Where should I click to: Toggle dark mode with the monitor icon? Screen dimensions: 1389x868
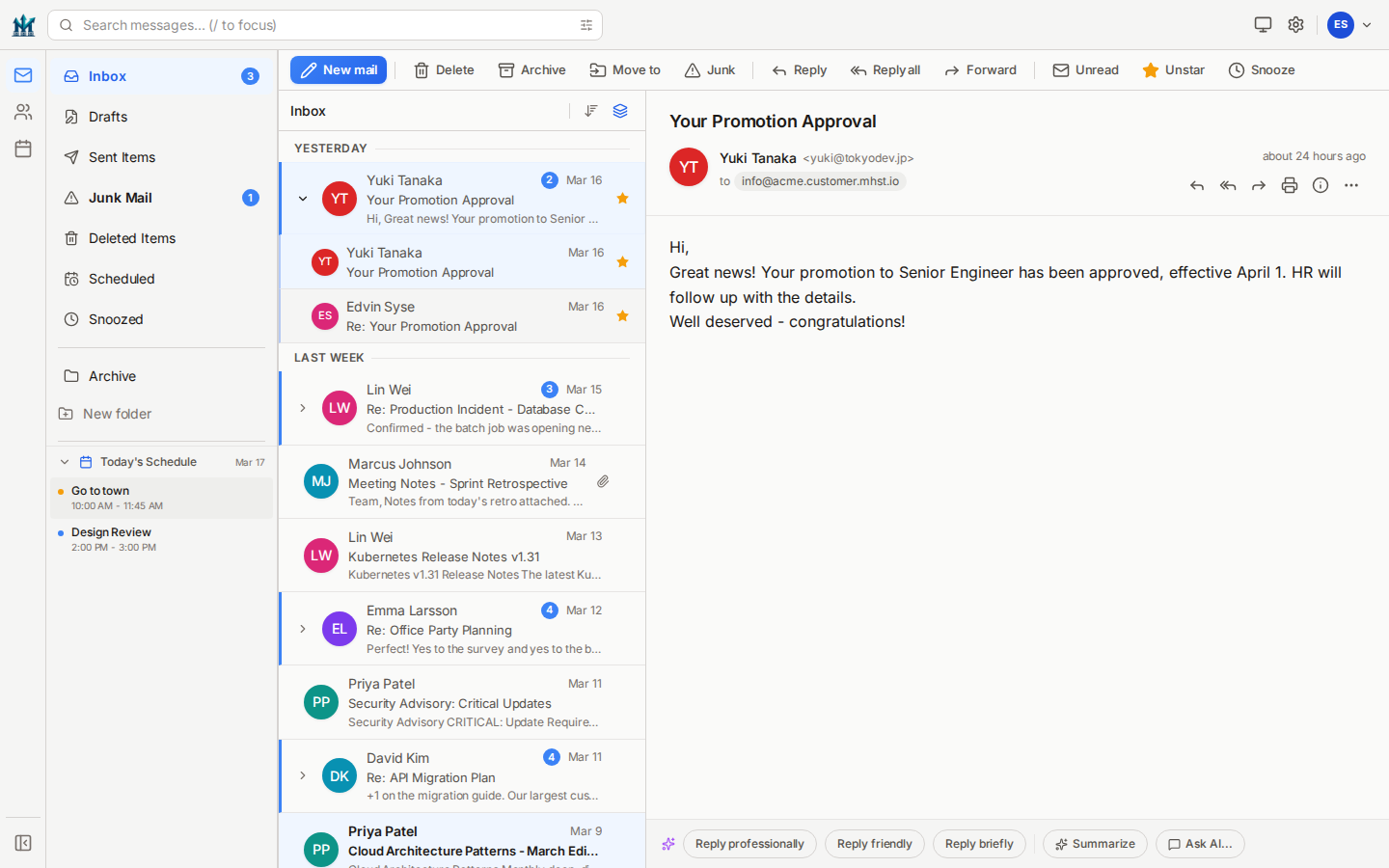click(1263, 24)
